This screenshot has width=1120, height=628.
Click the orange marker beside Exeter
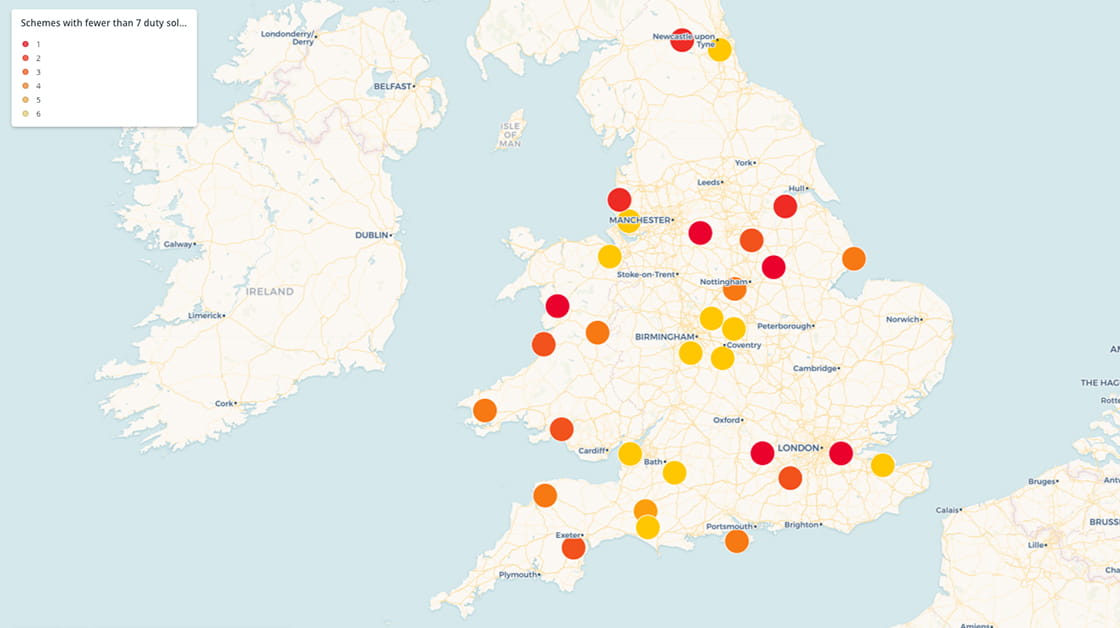pos(573,548)
